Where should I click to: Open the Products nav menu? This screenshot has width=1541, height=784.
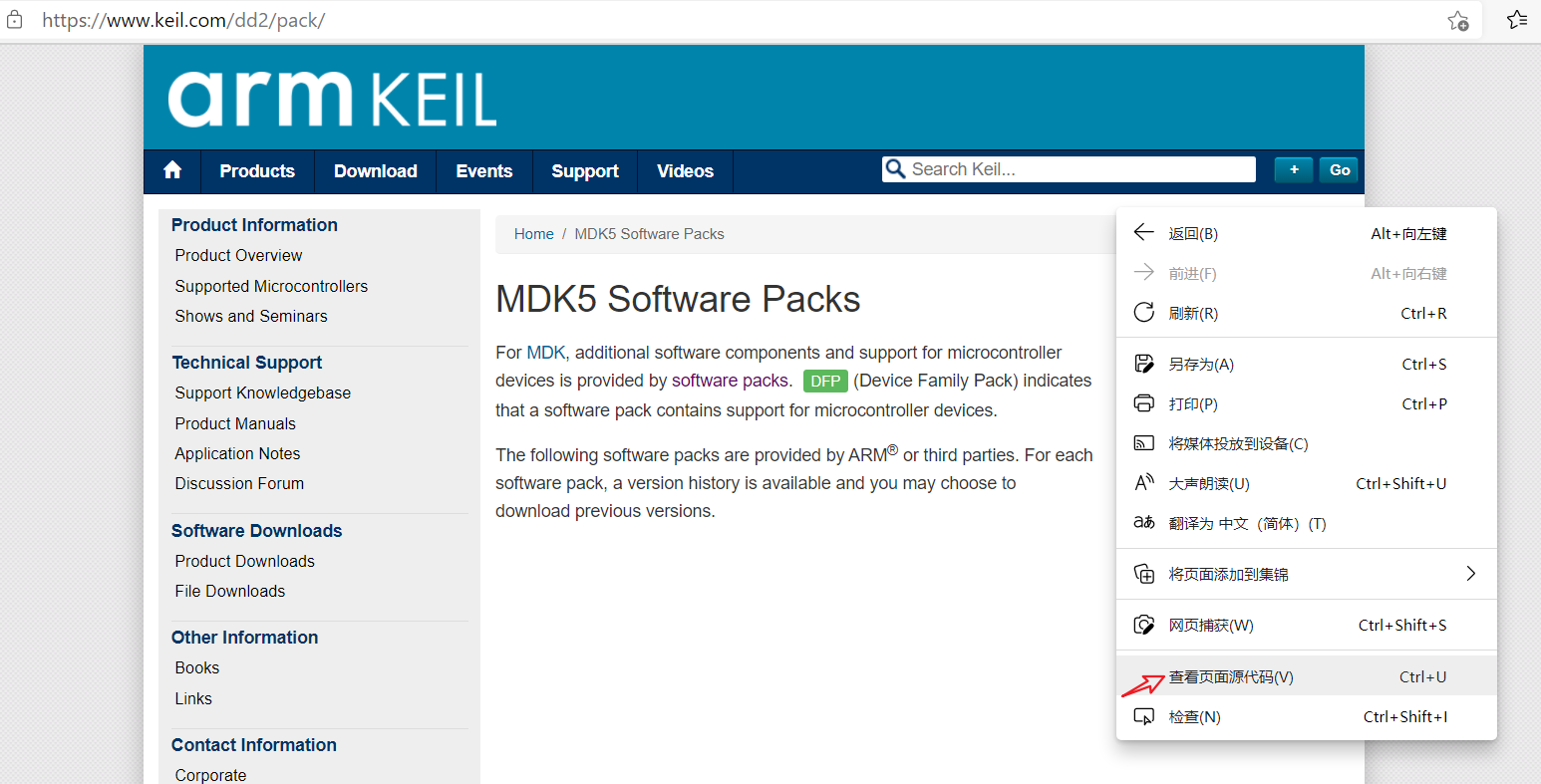pos(257,171)
